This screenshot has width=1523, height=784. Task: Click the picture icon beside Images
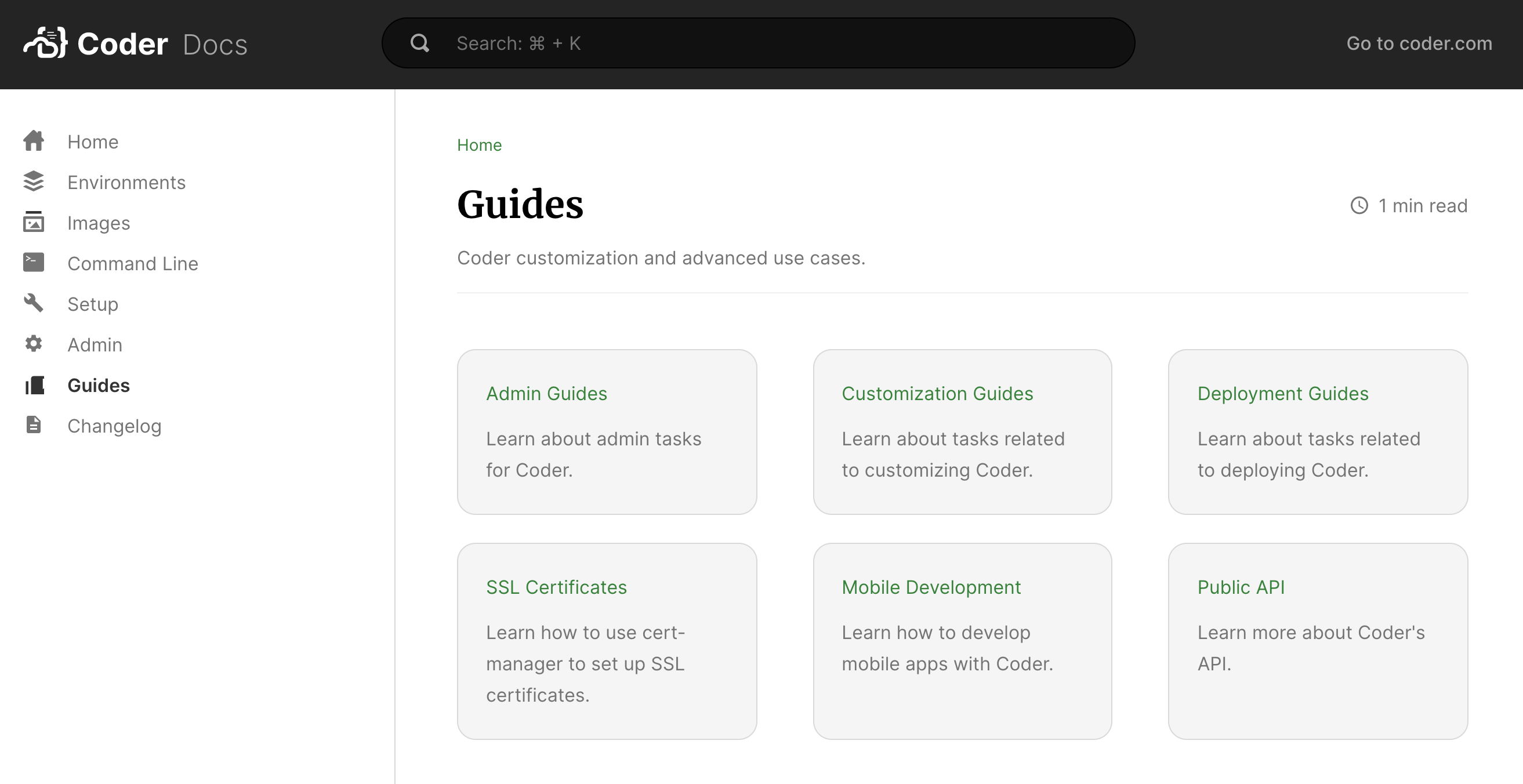[34, 222]
